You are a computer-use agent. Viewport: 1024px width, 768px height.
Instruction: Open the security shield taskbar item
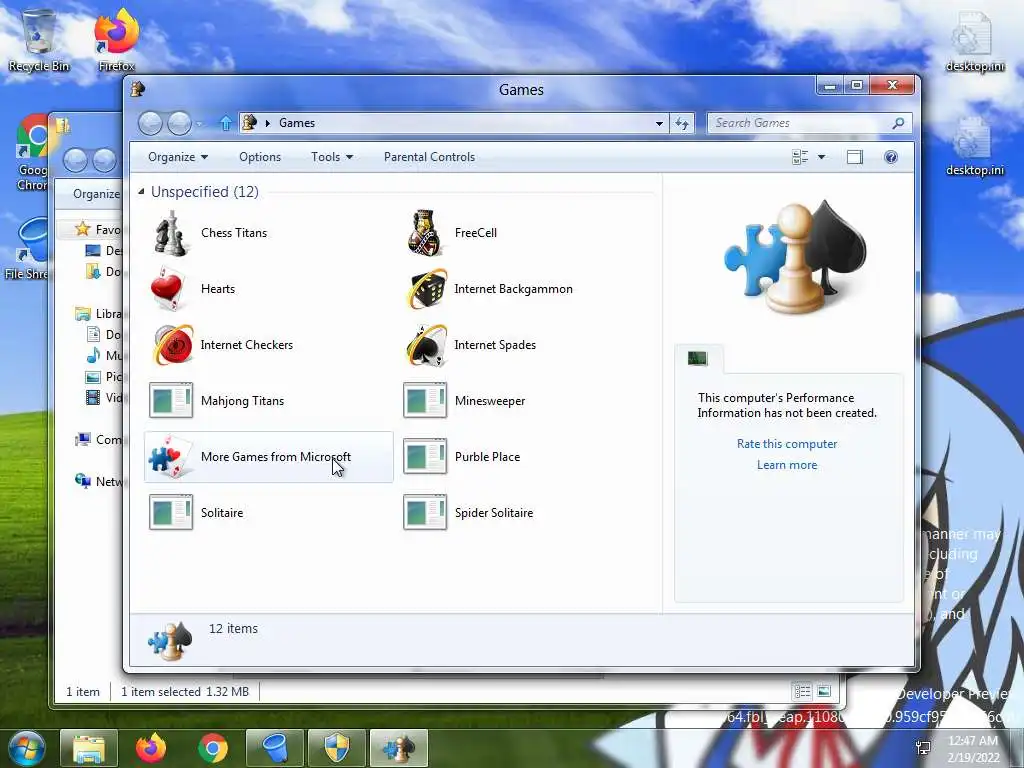coord(337,748)
